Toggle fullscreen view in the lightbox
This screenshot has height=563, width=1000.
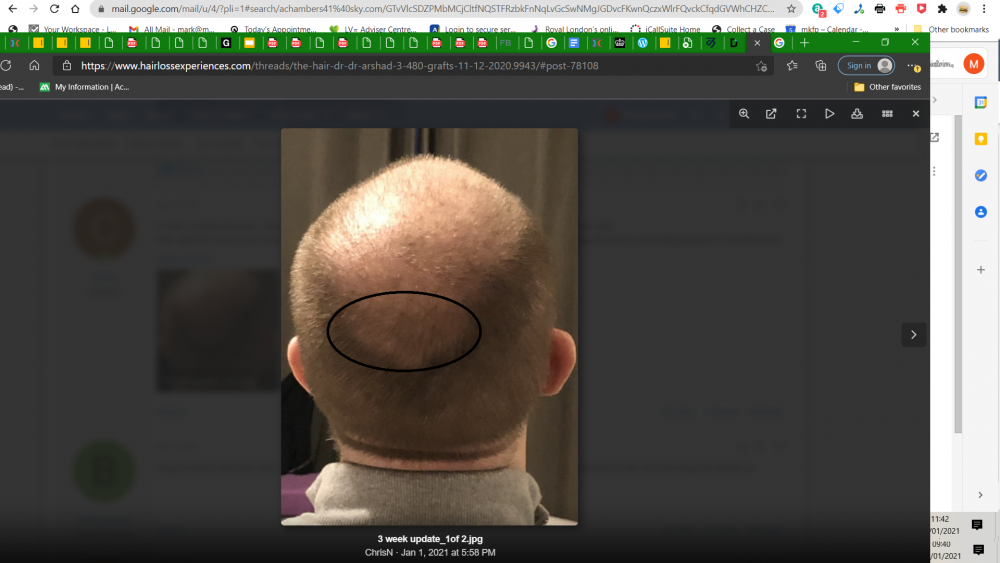[x=801, y=113]
